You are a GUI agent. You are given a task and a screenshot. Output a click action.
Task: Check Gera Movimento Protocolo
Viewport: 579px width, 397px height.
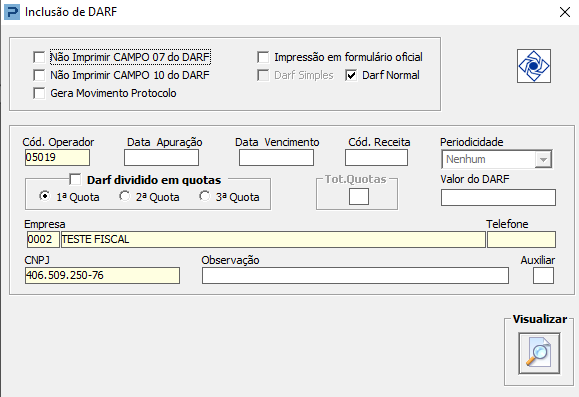39,93
